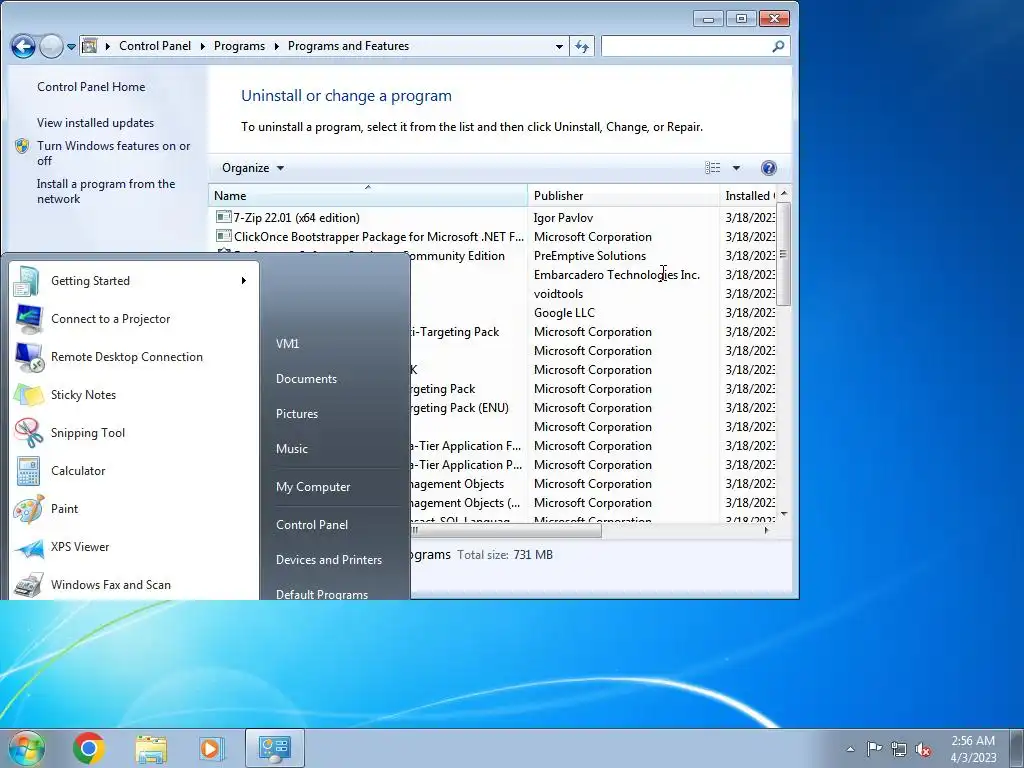The image size is (1024, 768).
Task: Open the view options dropdown arrow
Action: tap(736, 168)
